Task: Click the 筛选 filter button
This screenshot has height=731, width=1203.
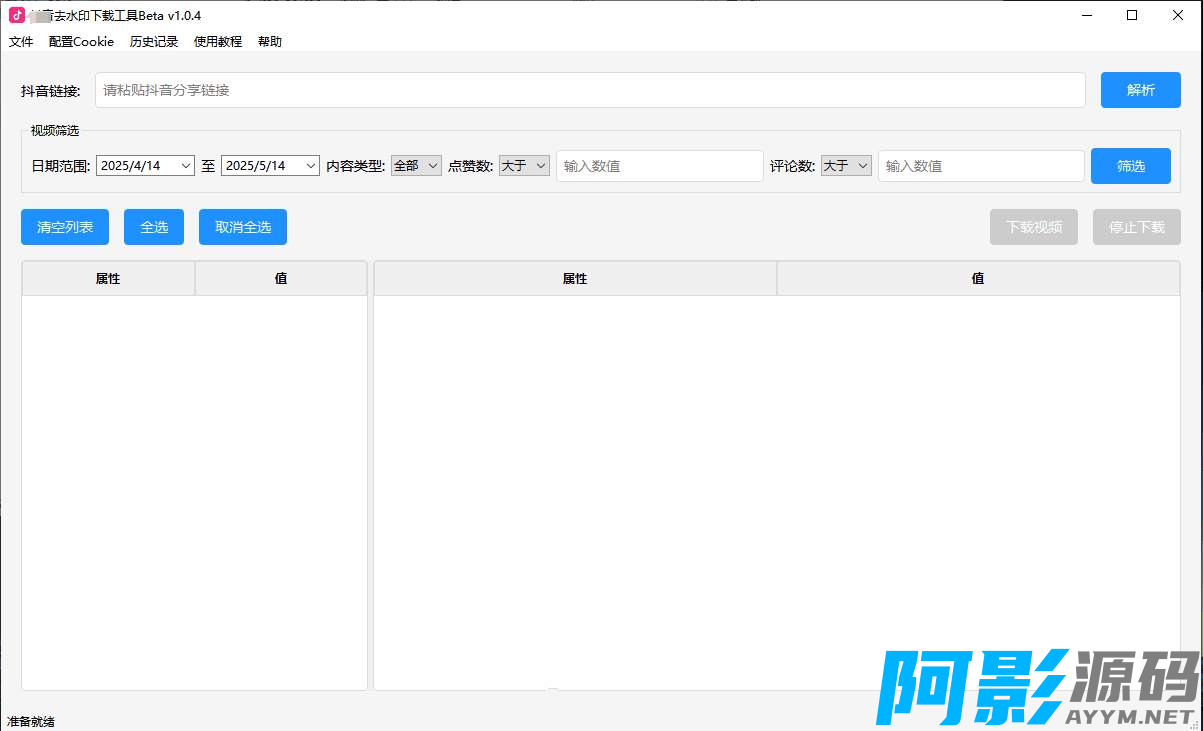Action: 1131,166
